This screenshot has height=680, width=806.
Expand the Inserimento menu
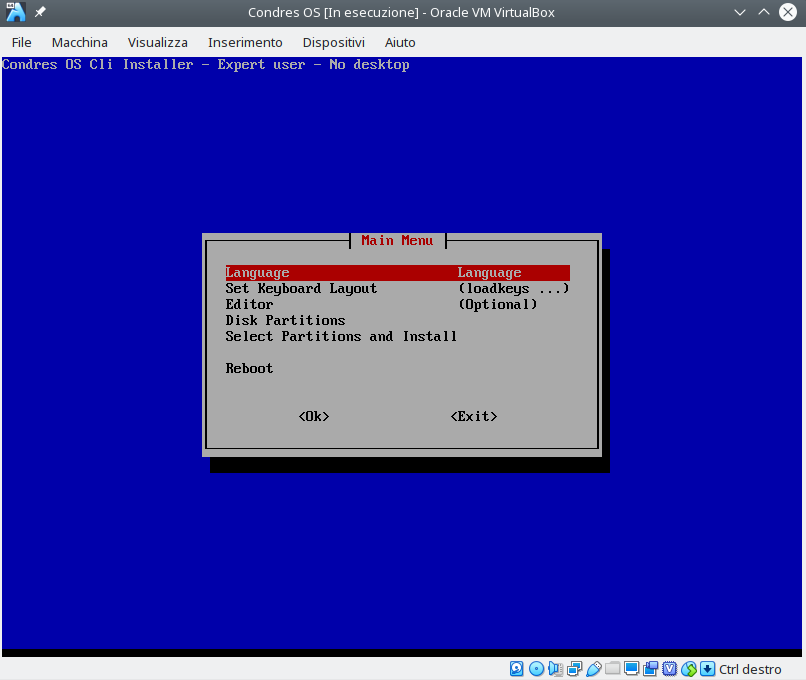pyautogui.click(x=245, y=42)
